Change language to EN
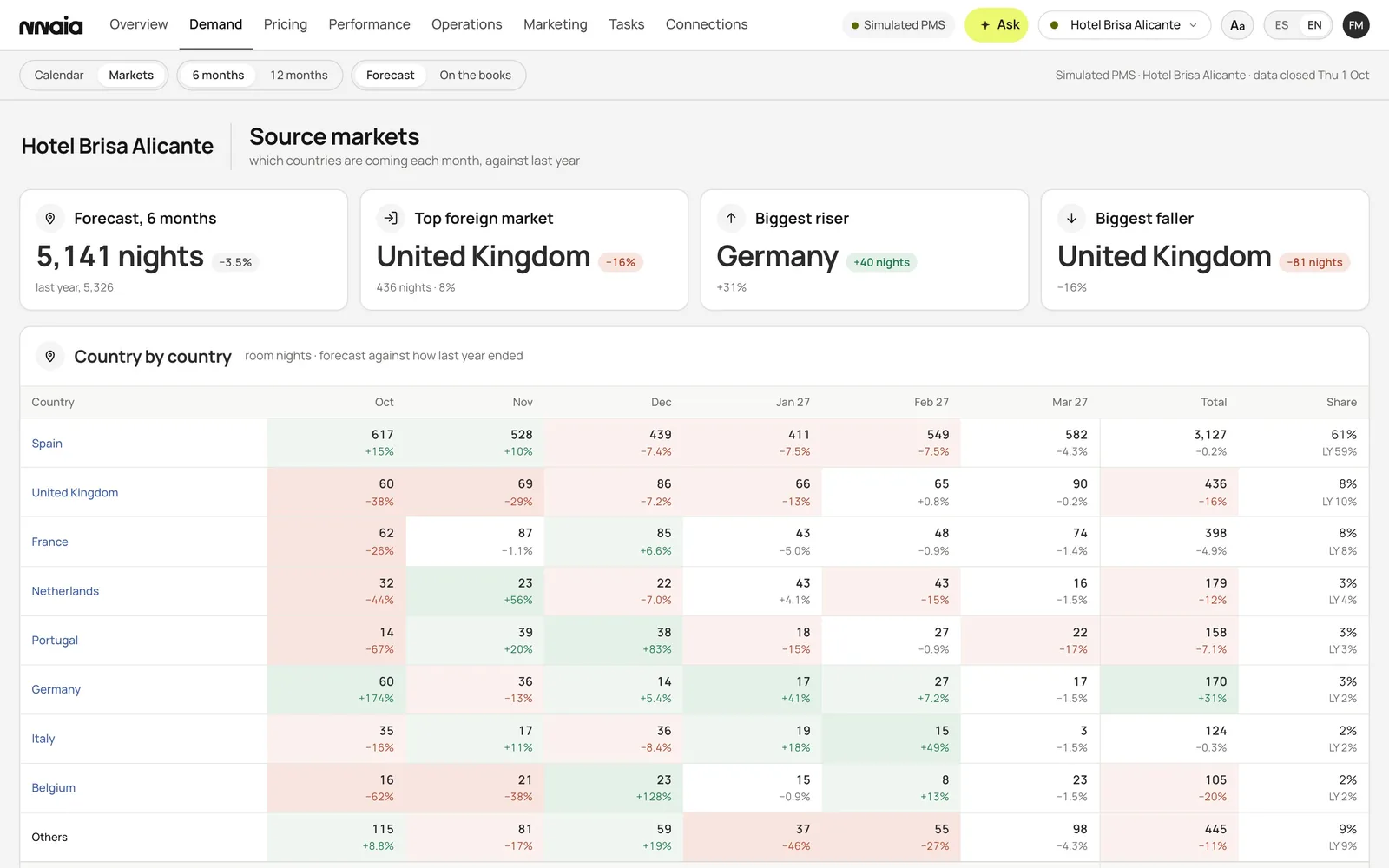This screenshot has height=868, width=1389. coord(1314,25)
